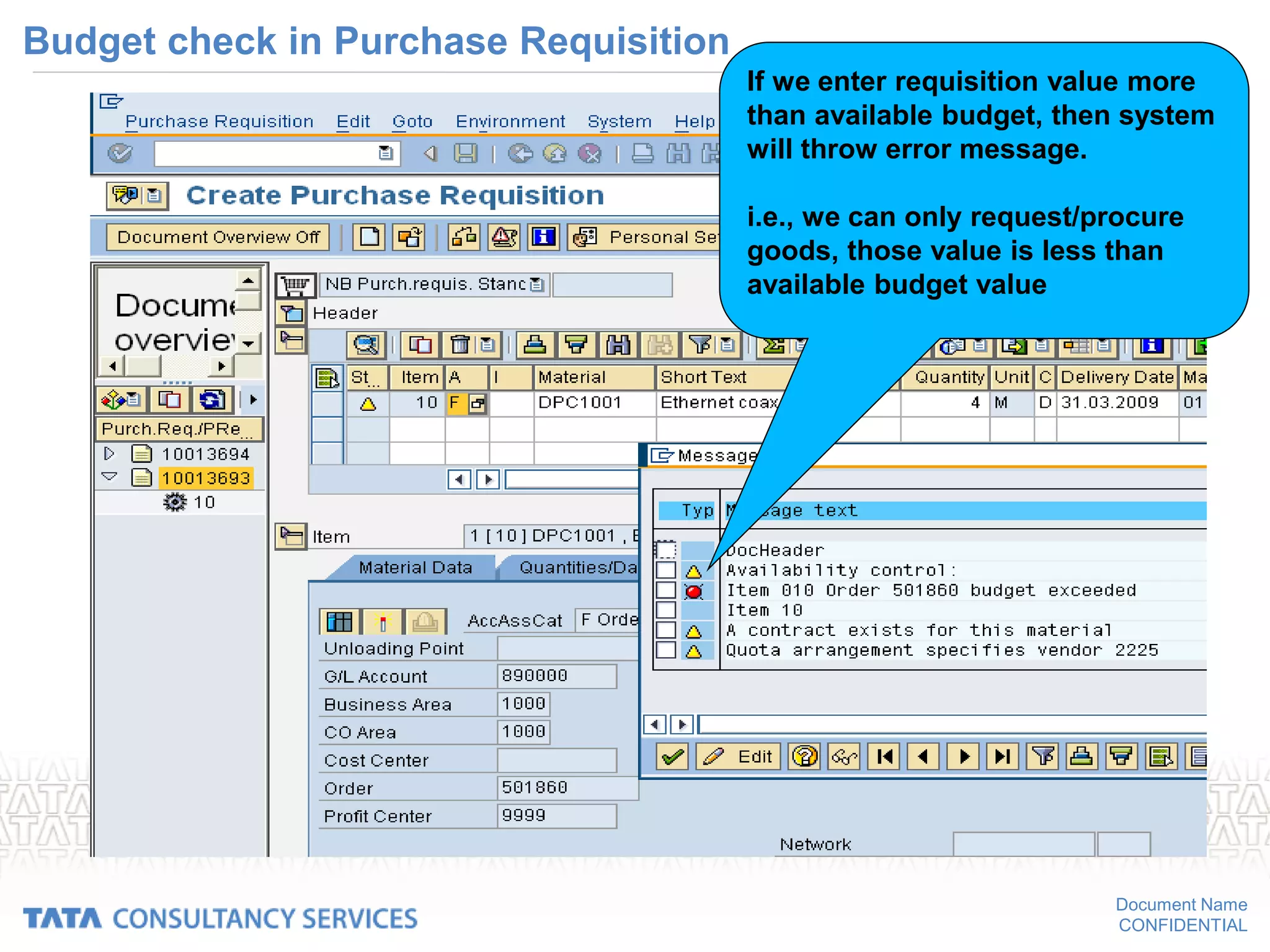Open the Goto menu
The image size is (1270, 952).
[412, 121]
